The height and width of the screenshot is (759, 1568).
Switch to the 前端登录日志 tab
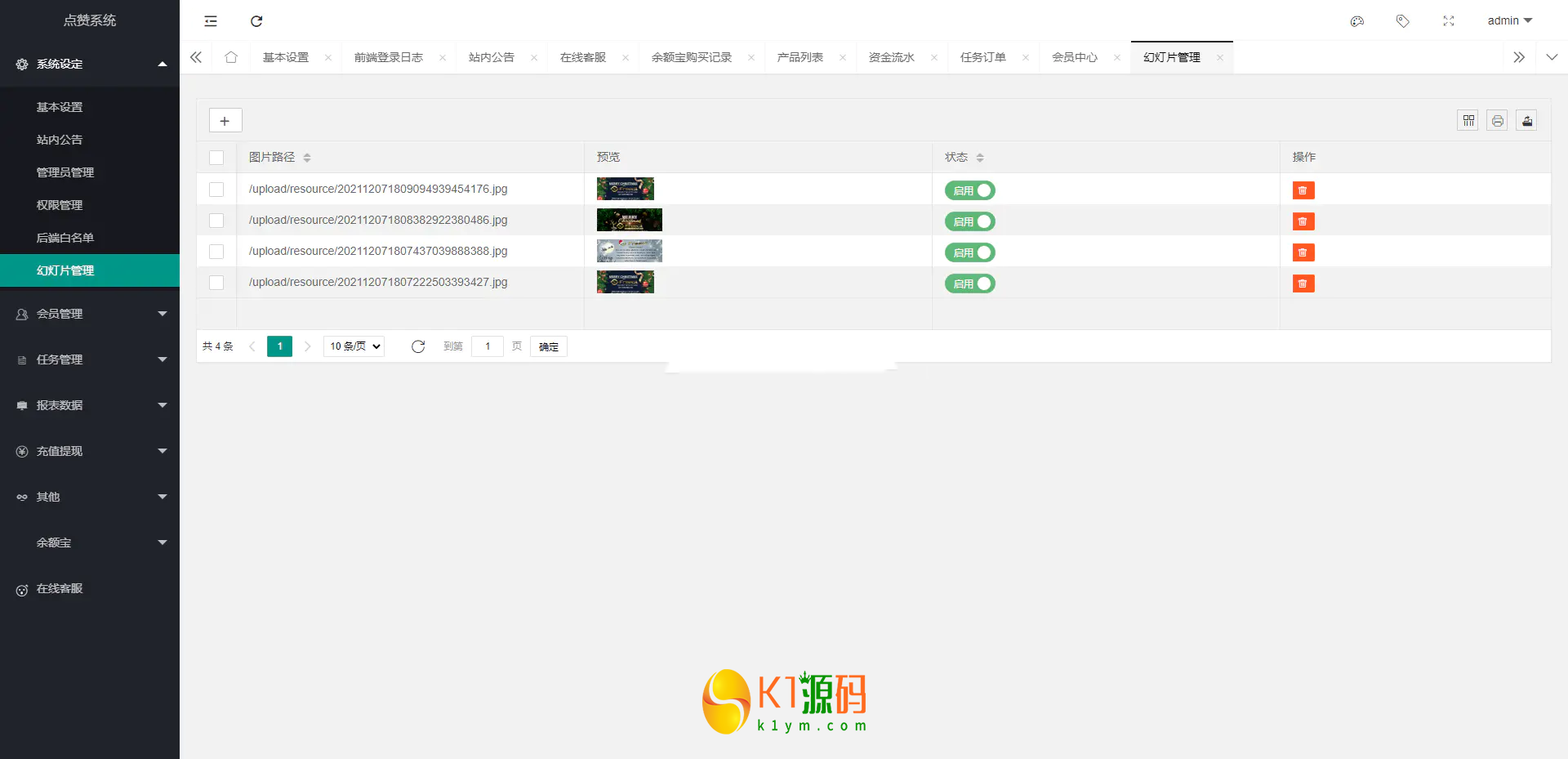[x=389, y=57]
